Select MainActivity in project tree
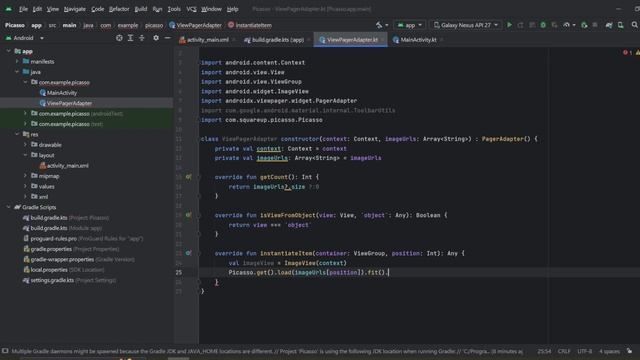The image size is (640, 360). (58, 93)
